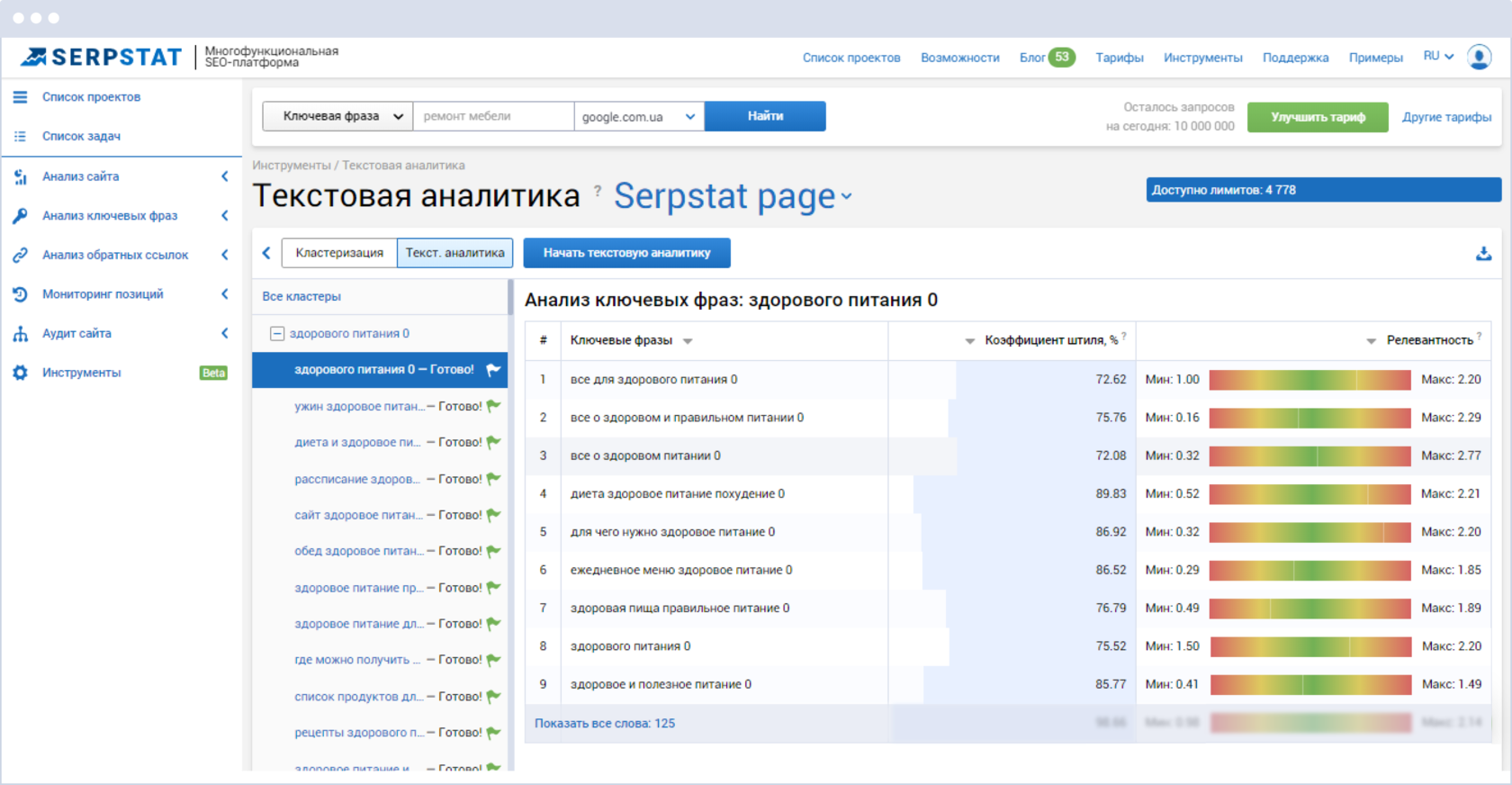Image resolution: width=1512 pixels, height=785 pixels.
Task: Click the hamburger icon beside Список проектов
Action: [20, 97]
